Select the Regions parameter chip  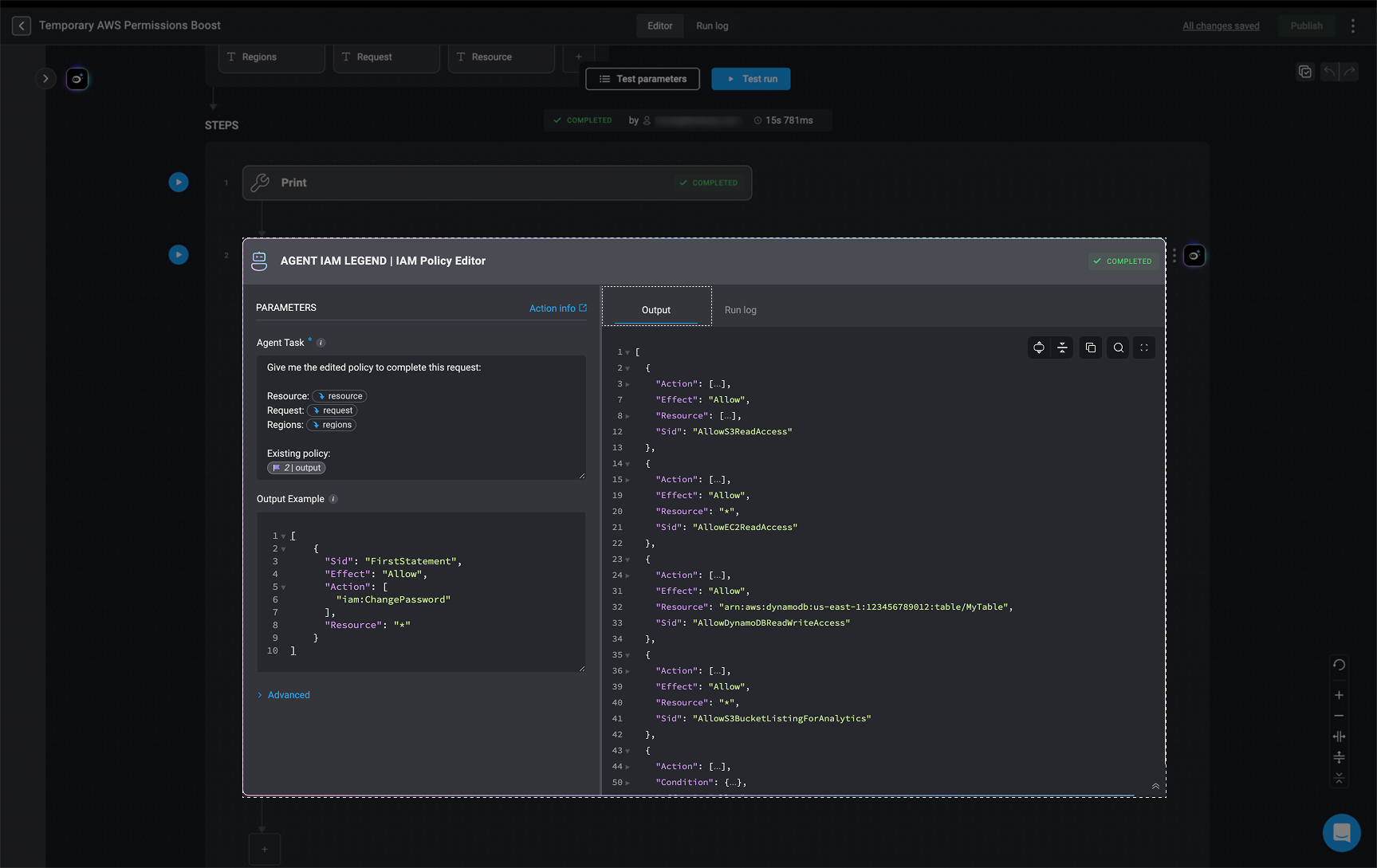pos(272,57)
